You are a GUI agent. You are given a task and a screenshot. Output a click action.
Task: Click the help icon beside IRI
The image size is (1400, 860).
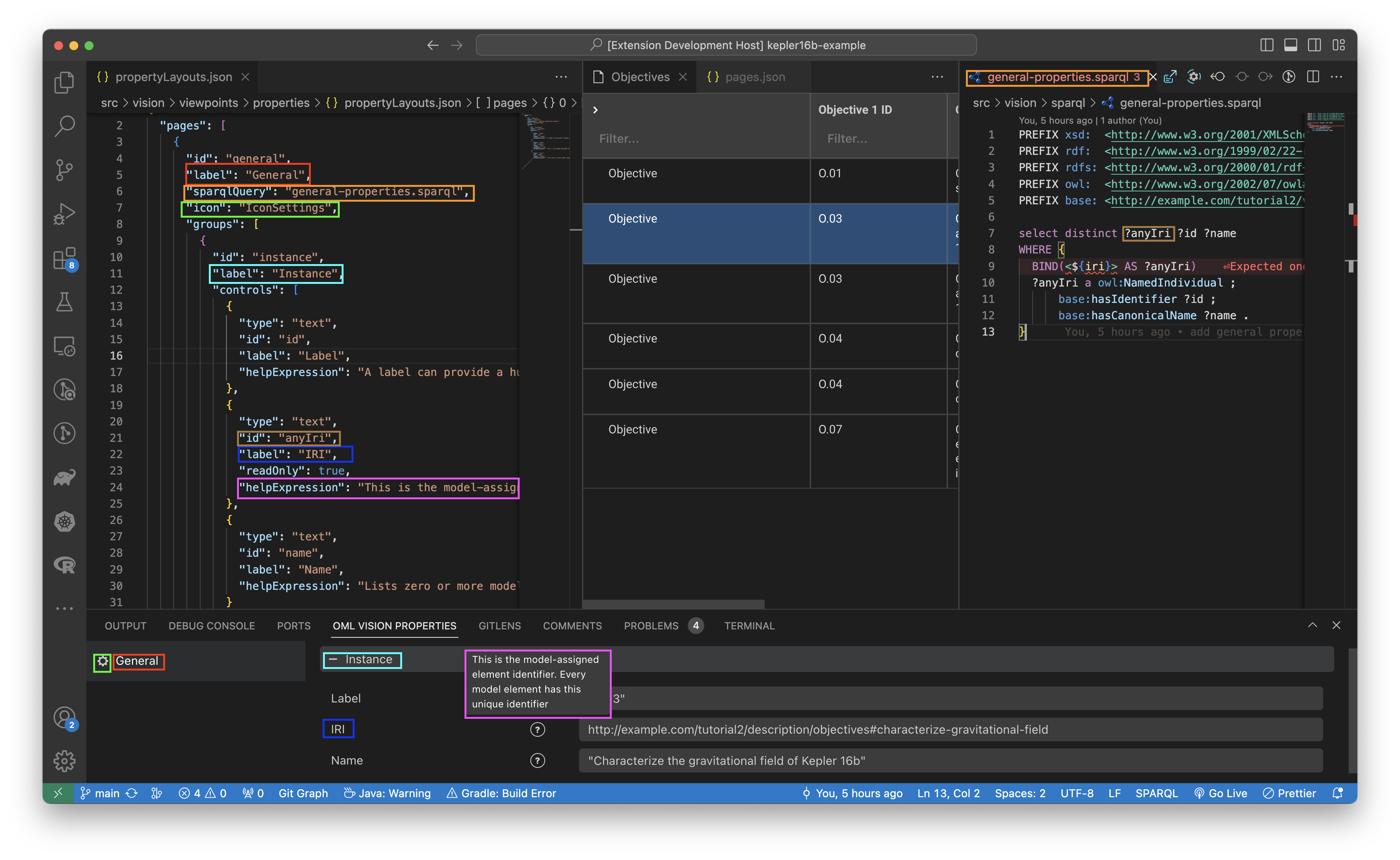[538, 730]
